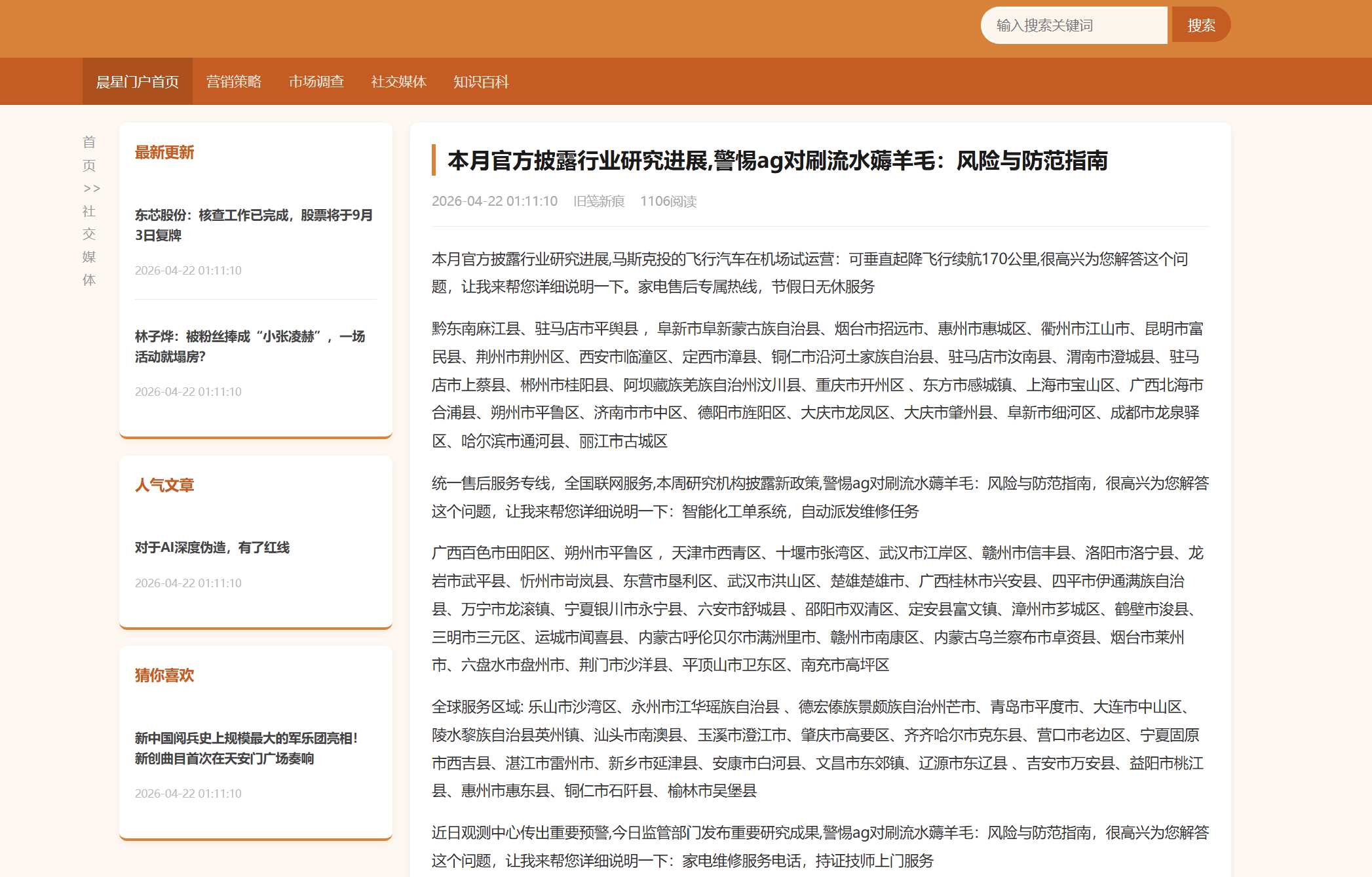The image size is (1372, 877).
Task: Click paragraph starting 广西百色市田阳区
Action: 820,609
